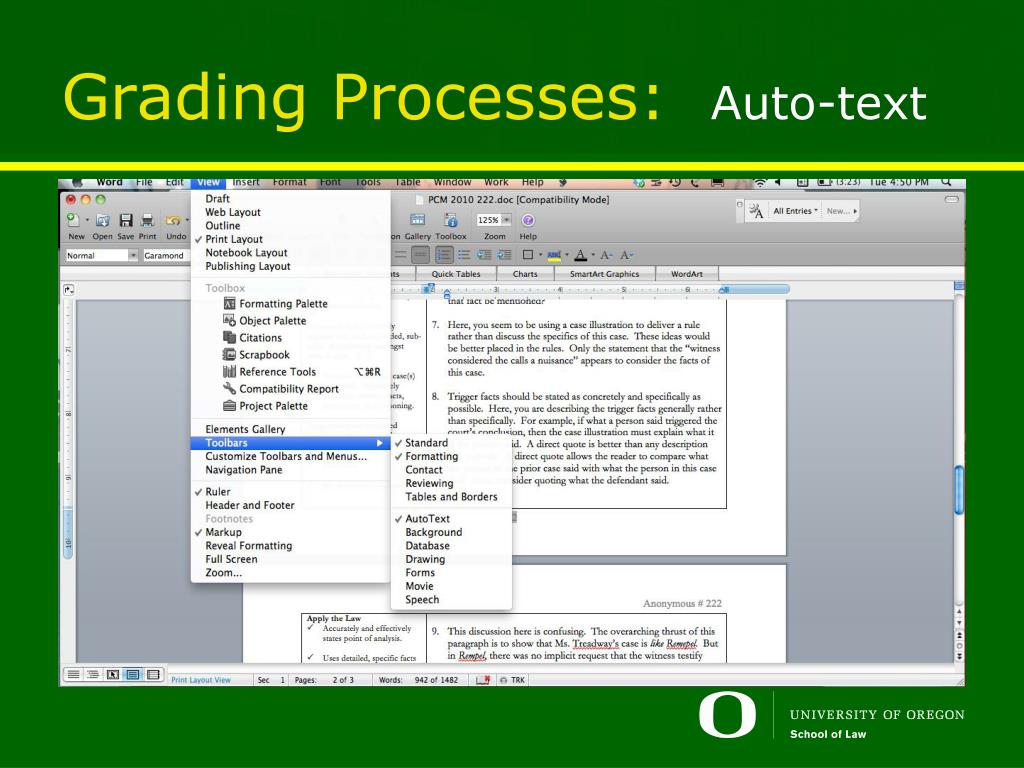Click the Save disk icon
Image resolution: width=1024 pixels, height=768 pixels.
tap(126, 220)
